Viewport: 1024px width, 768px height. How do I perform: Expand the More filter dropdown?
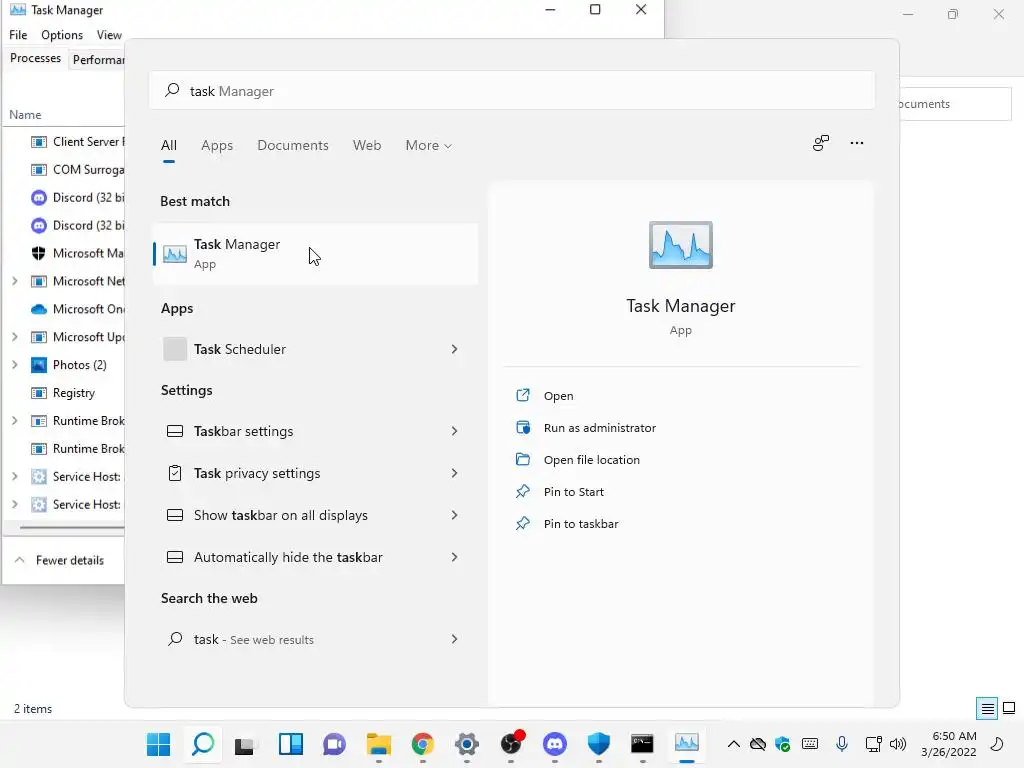(x=428, y=145)
